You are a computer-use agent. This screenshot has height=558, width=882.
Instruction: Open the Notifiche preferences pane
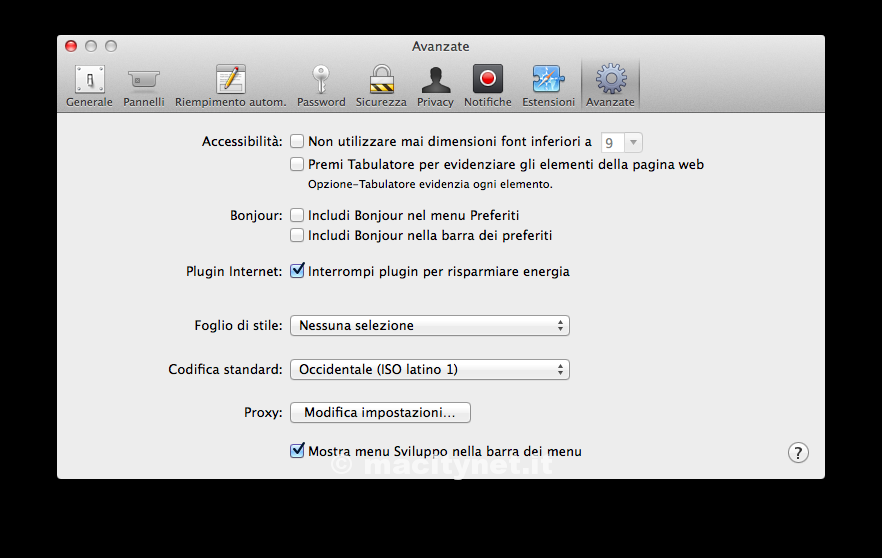(x=488, y=86)
